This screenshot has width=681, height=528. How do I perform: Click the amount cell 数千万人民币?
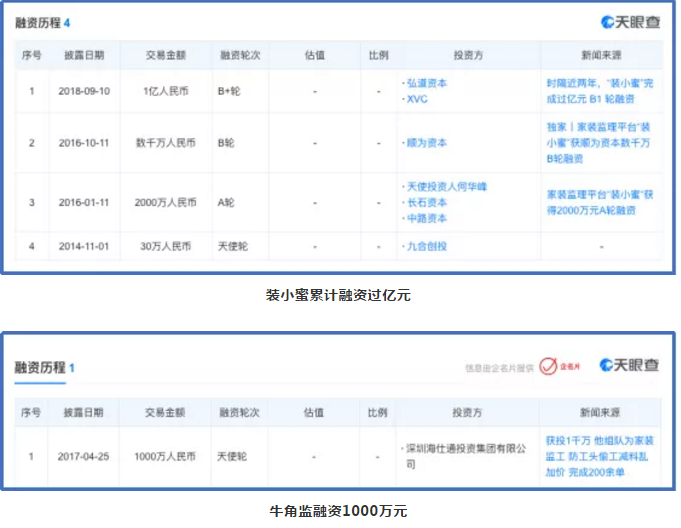[x=165, y=143]
